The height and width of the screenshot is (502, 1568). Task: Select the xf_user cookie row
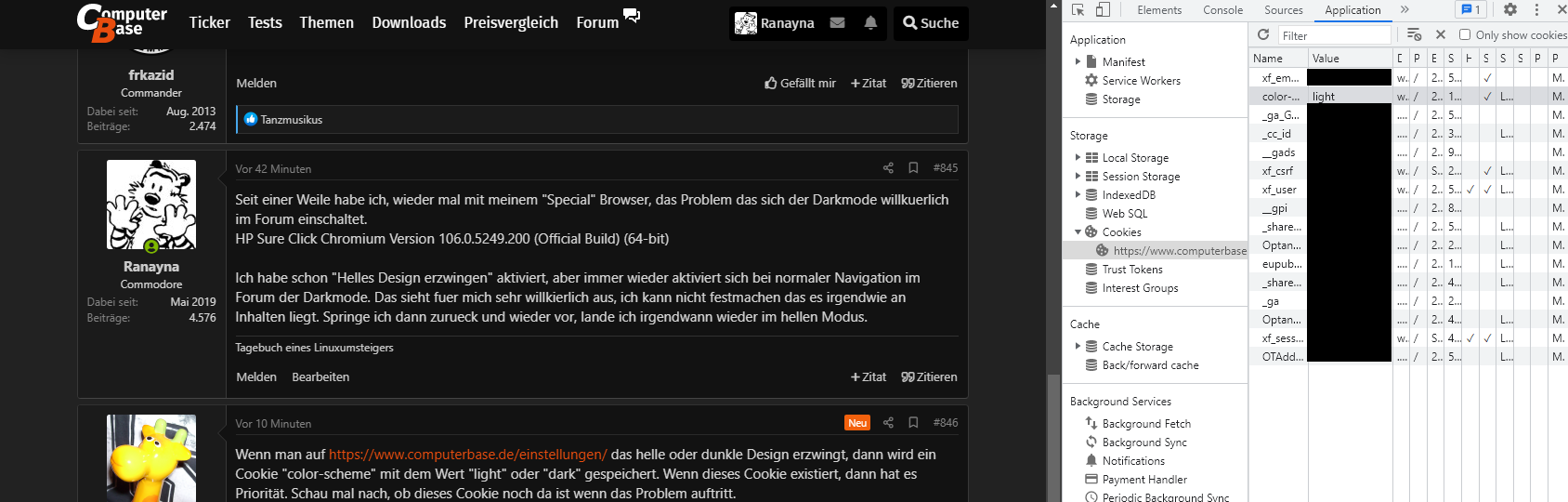[1408, 190]
